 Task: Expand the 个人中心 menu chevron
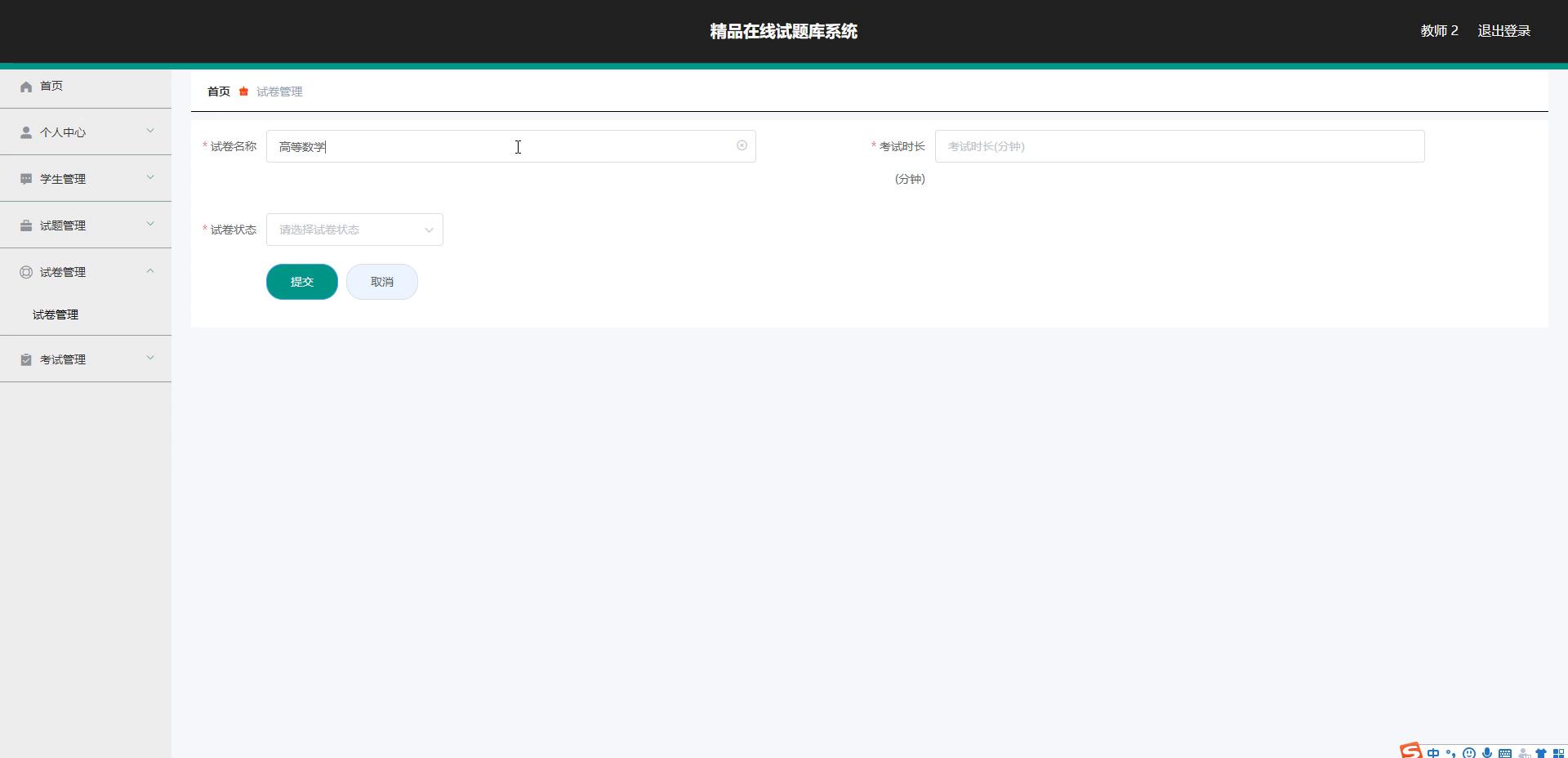[150, 131]
